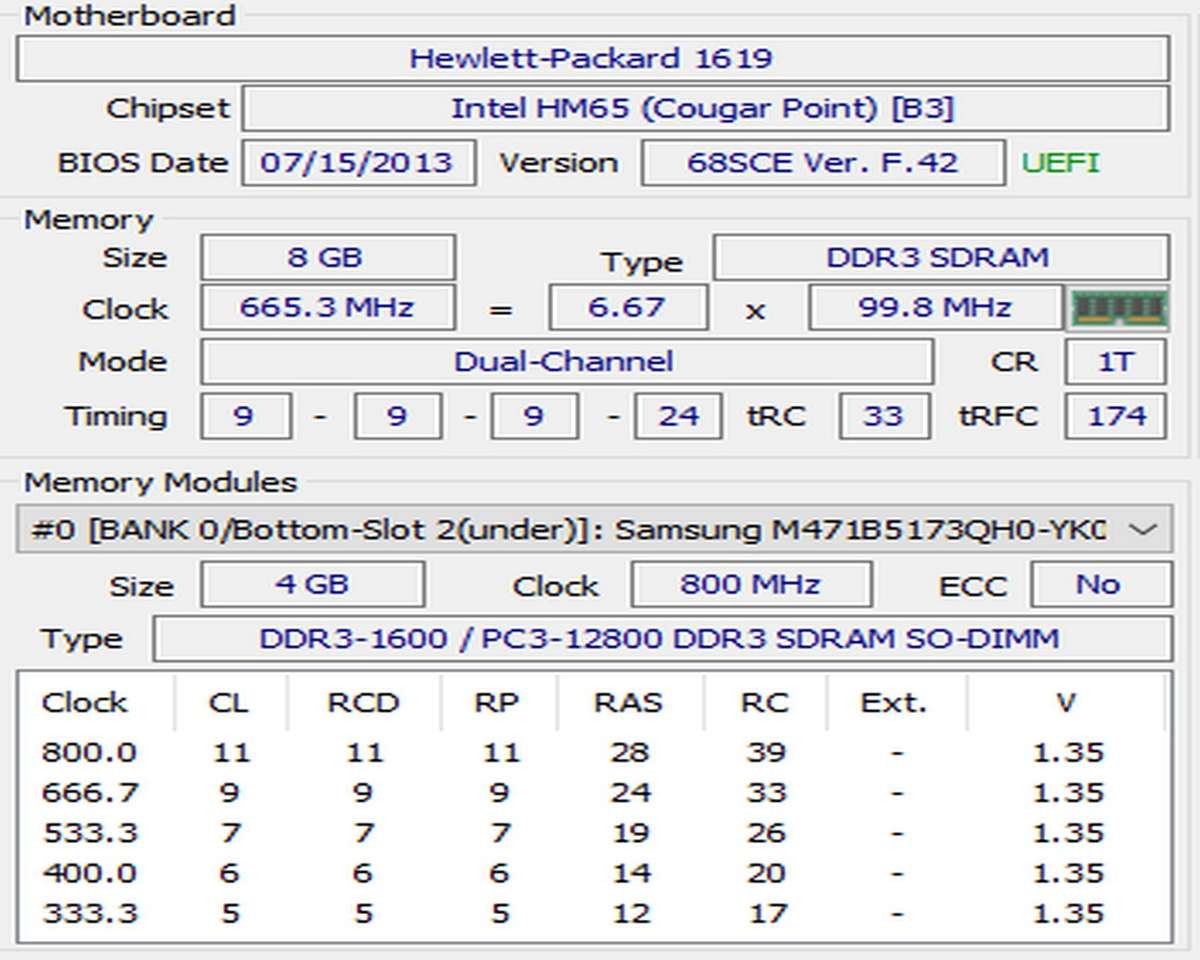Click the 8 GB memory size field
Image resolution: width=1200 pixels, height=960 pixels.
click(326, 258)
